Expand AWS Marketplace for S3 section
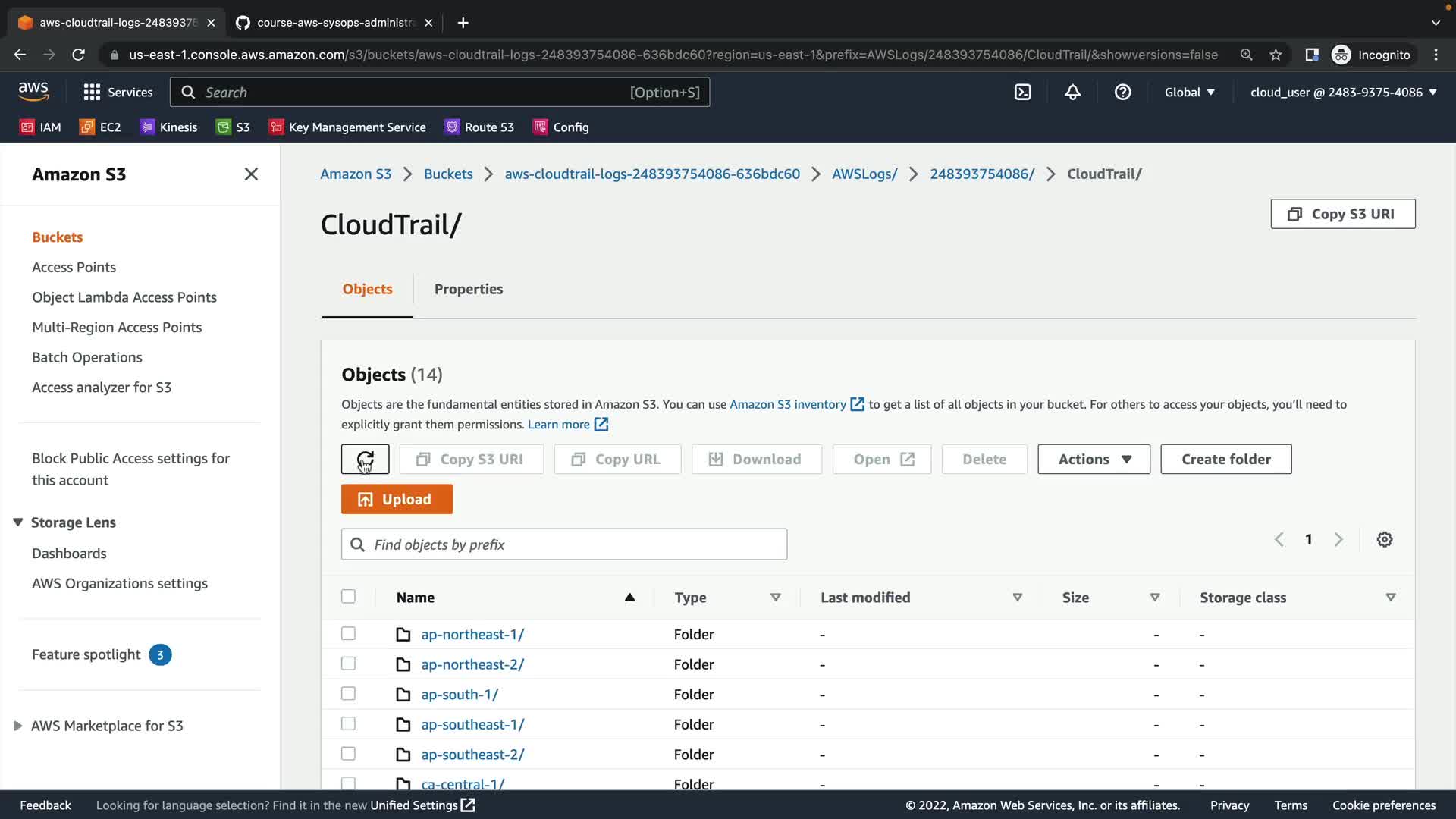 (18, 726)
